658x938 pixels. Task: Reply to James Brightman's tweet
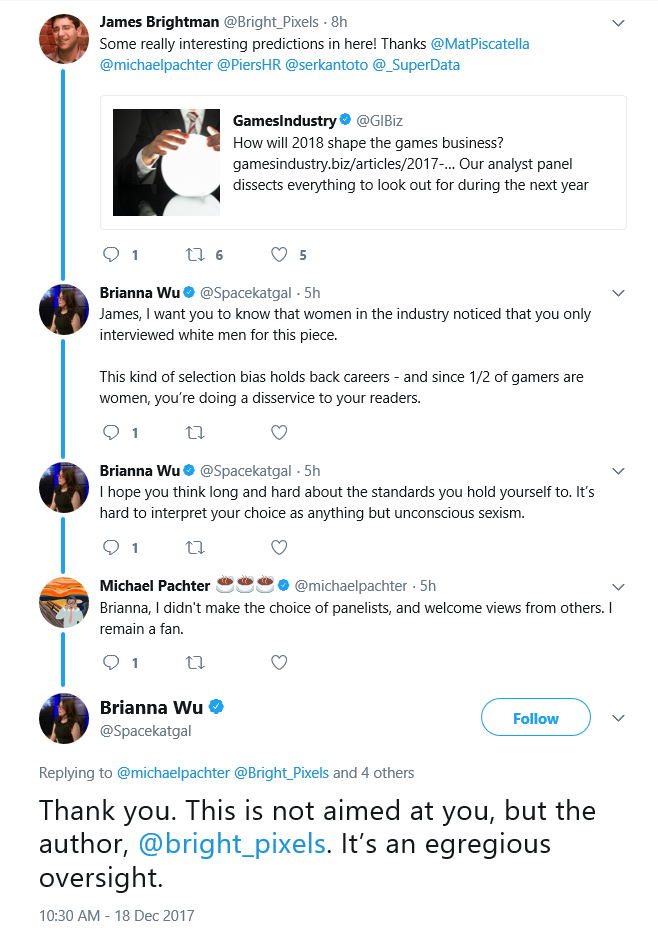[x=111, y=255]
